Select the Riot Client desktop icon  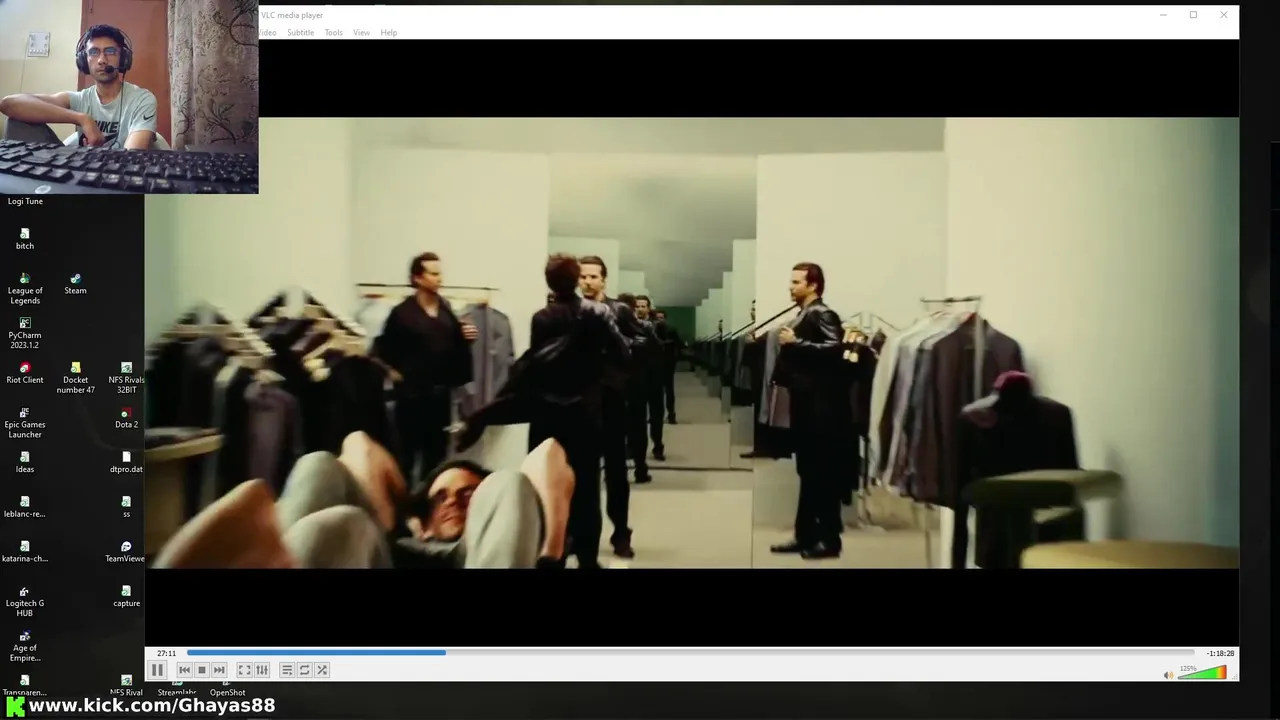25,373
